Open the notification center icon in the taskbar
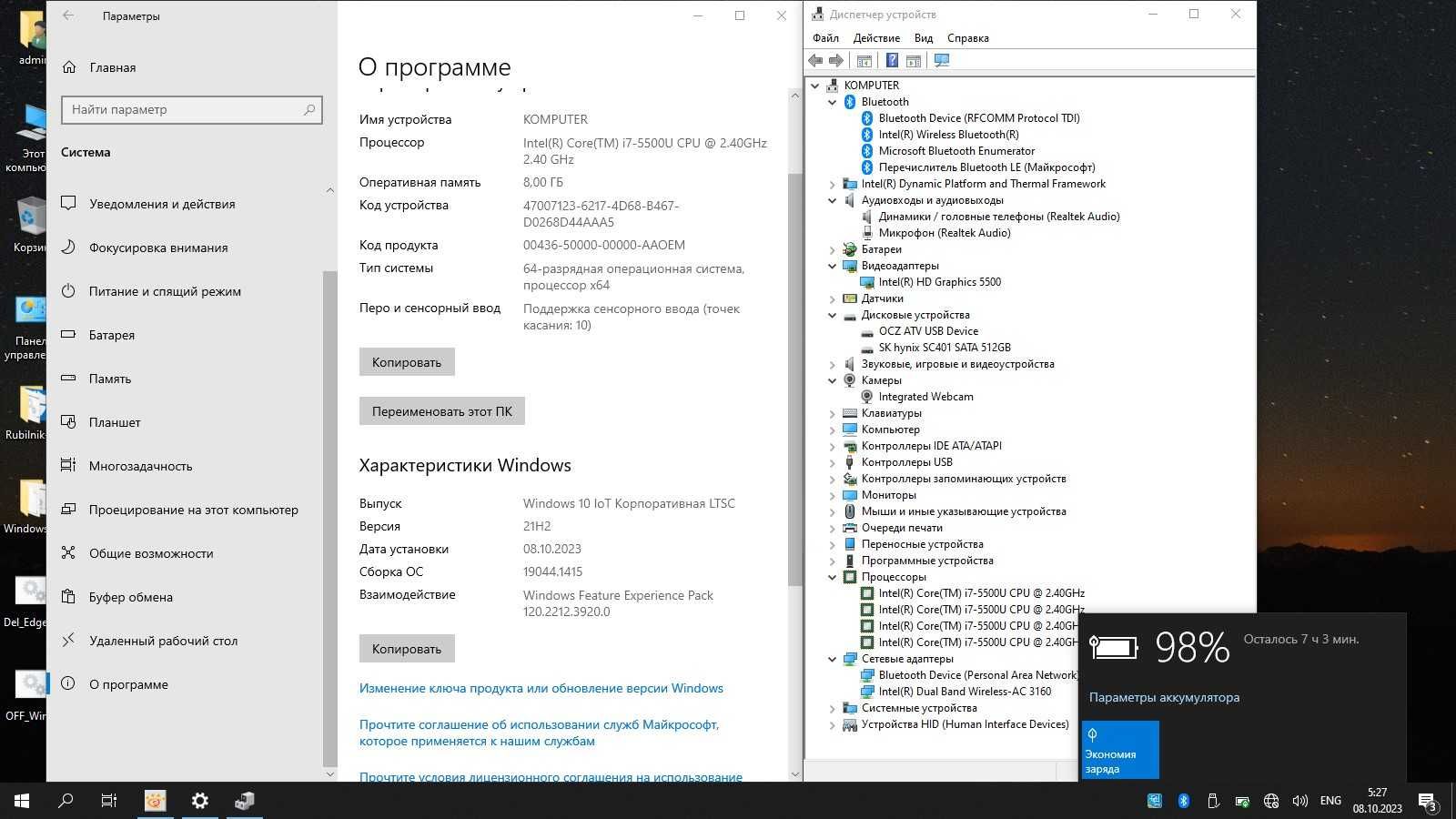 (x=1427, y=801)
